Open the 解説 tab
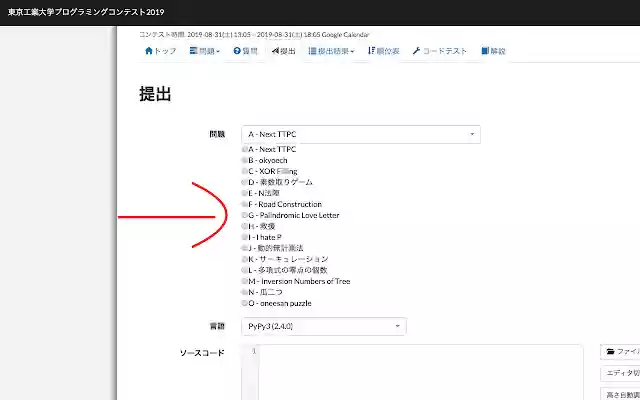640x400 pixels. pyautogui.click(x=493, y=51)
